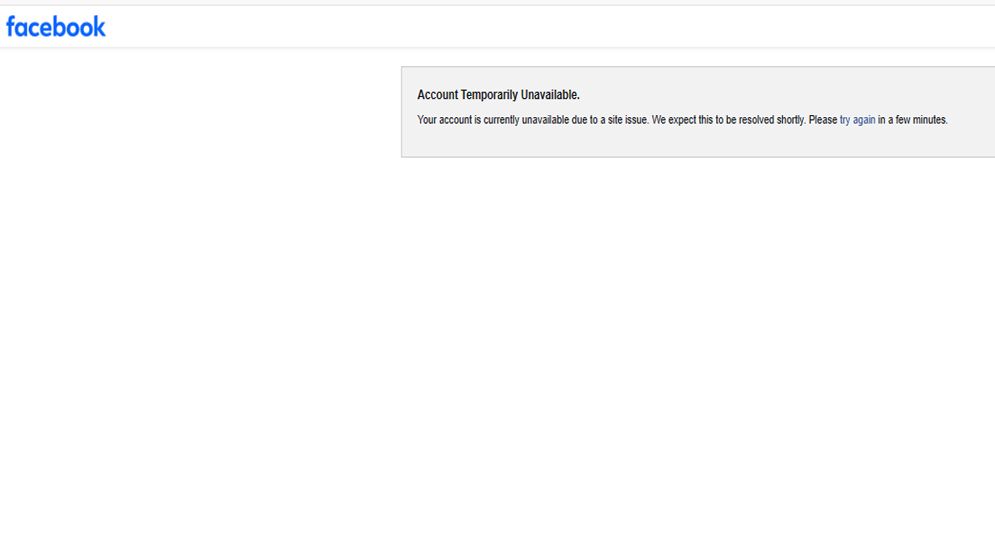Viewport: 995px width, 560px height.
Task: Click the "Account Temporarily Unavailable." heading
Action: coord(498,95)
